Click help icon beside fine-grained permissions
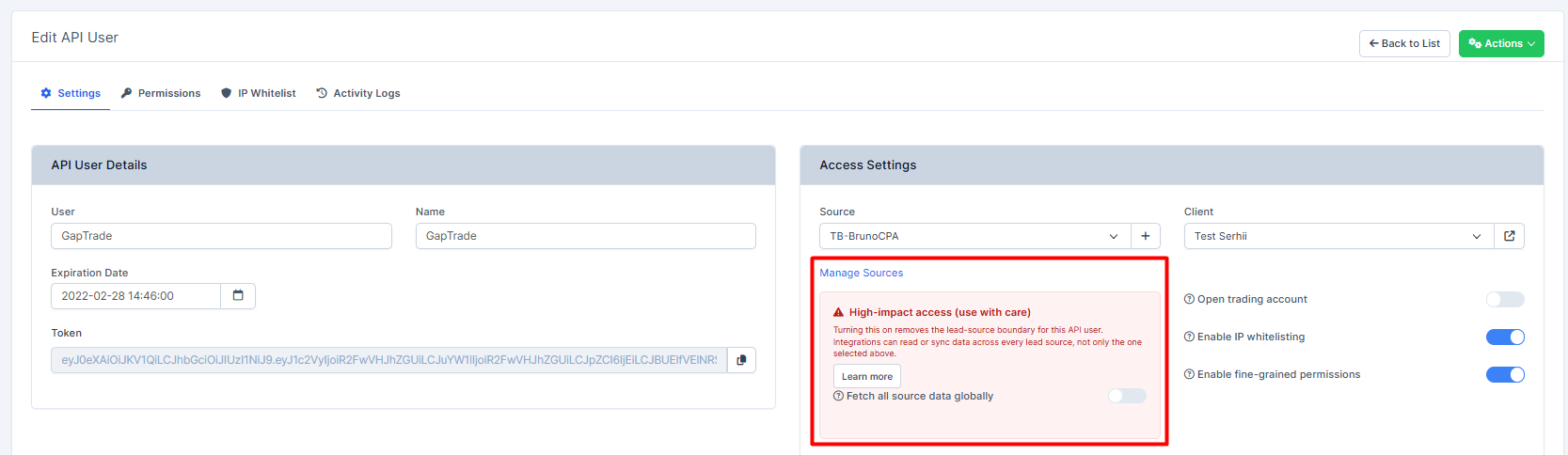Screen dimensions: 1568x455 (1189, 374)
